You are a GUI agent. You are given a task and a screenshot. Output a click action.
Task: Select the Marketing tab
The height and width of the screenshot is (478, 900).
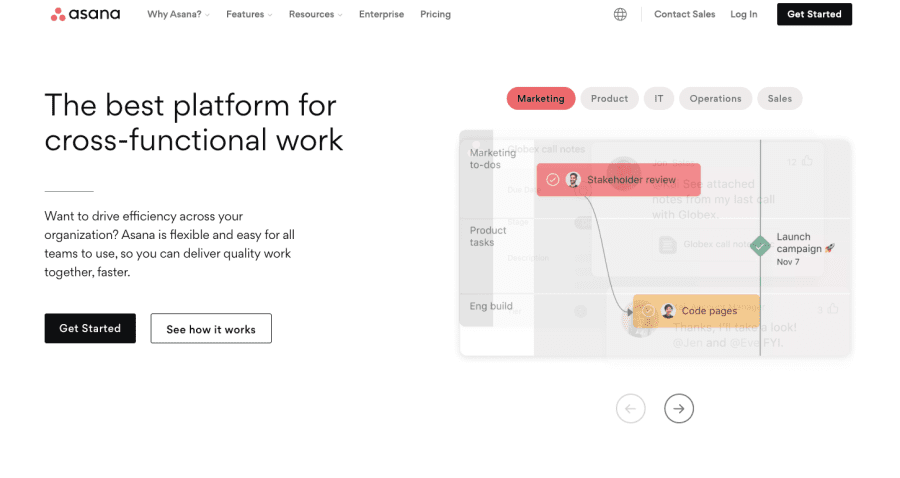click(541, 98)
